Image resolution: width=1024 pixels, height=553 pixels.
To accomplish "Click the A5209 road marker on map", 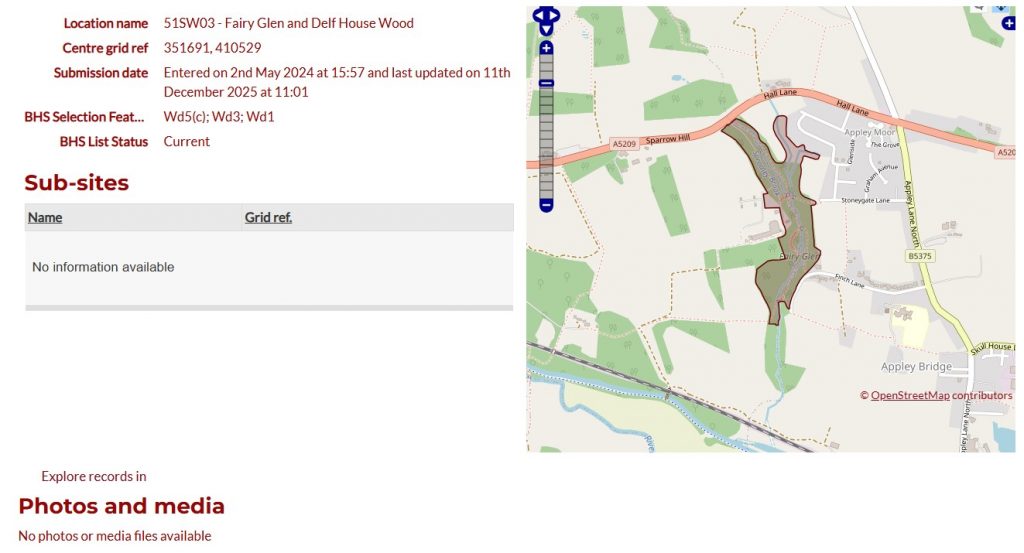I will click(x=624, y=145).
